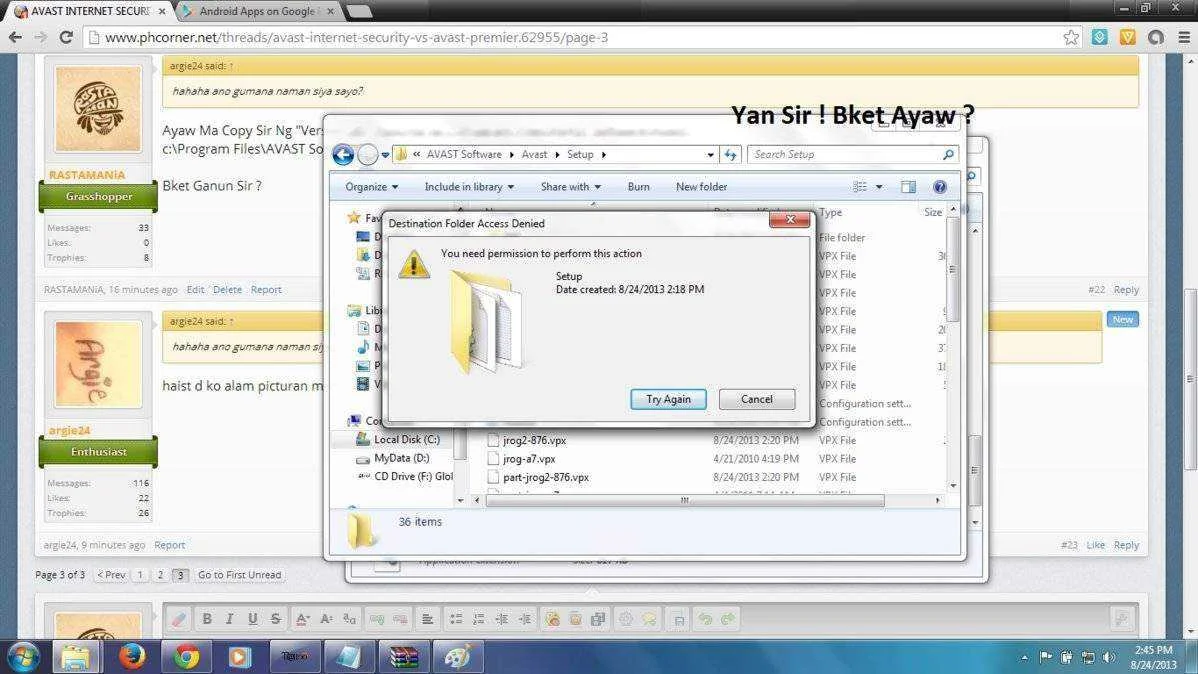Open Explorer address bar dropdown arrow
This screenshot has height=674, width=1198.
[x=711, y=154]
